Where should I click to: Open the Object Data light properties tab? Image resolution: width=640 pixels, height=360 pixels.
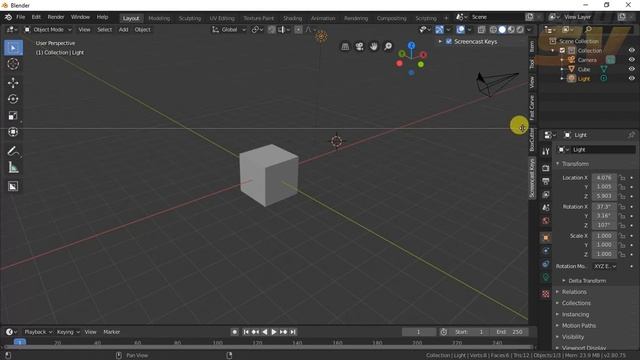click(x=546, y=278)
